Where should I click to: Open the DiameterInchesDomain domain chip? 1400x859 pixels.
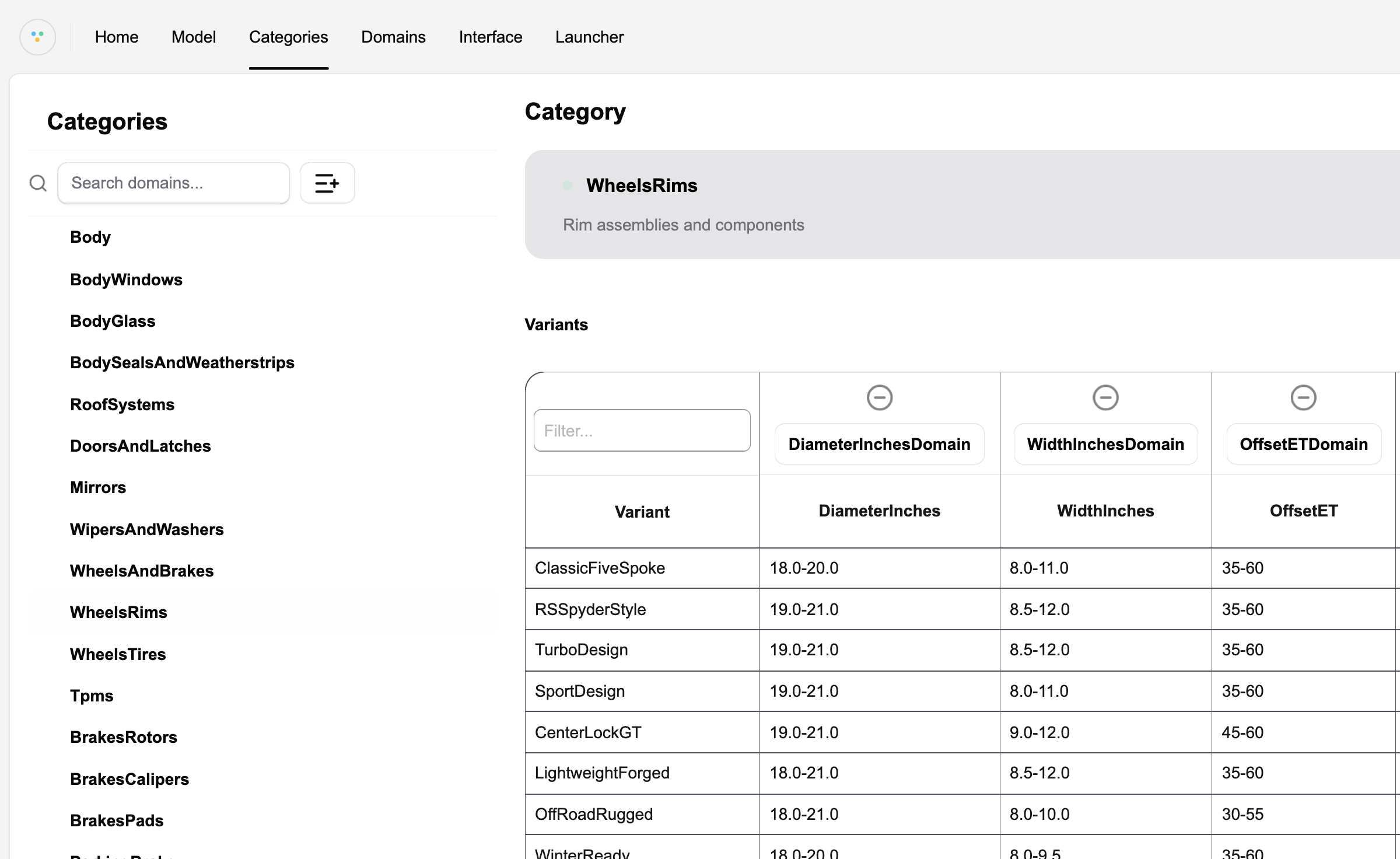[x=879, y=444]
